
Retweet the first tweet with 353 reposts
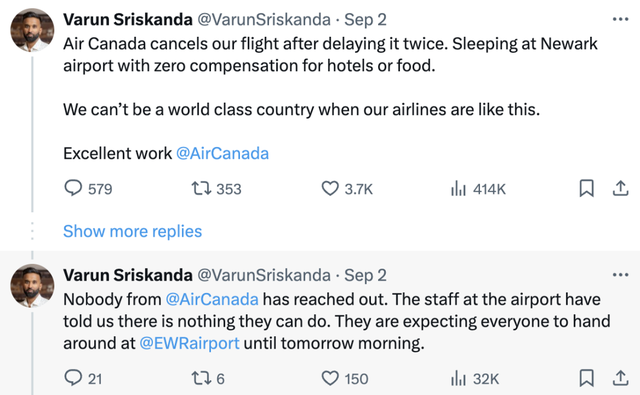click(x=216, y=189)
